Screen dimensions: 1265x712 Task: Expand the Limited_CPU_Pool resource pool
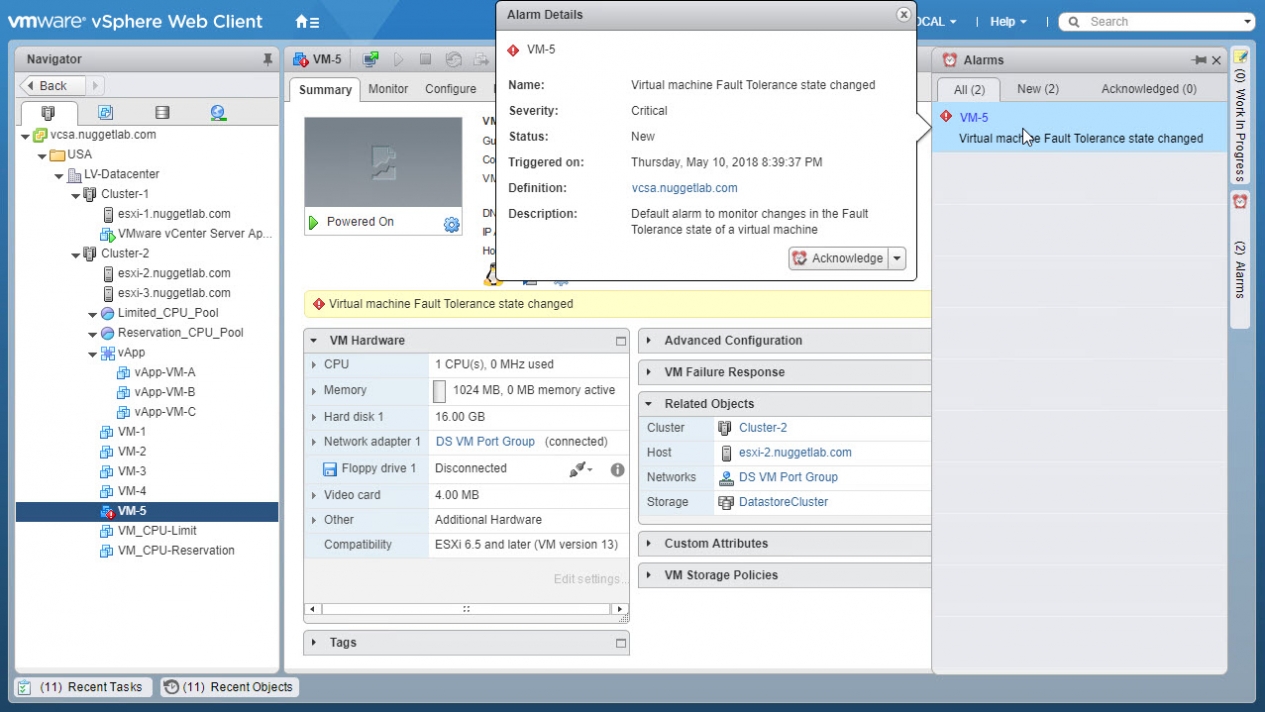(93, 314)
